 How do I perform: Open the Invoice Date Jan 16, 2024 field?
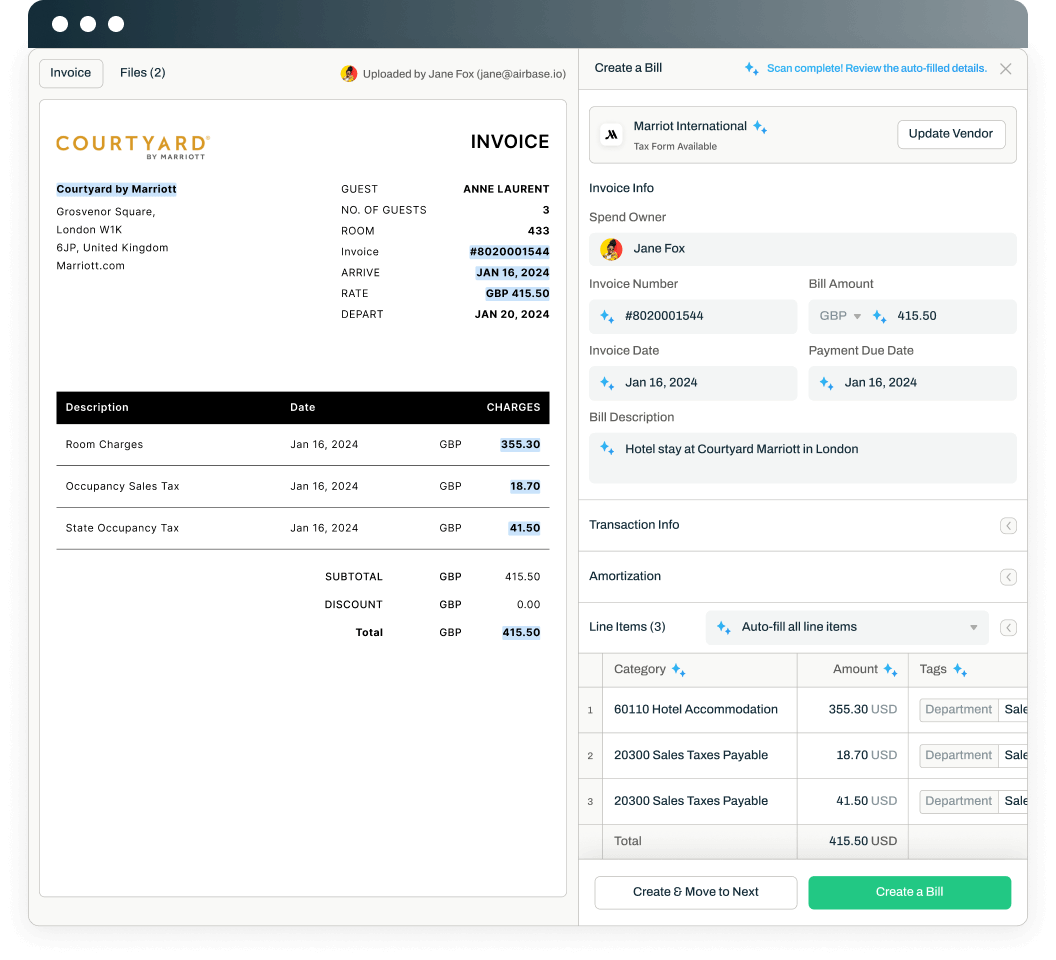693,383
